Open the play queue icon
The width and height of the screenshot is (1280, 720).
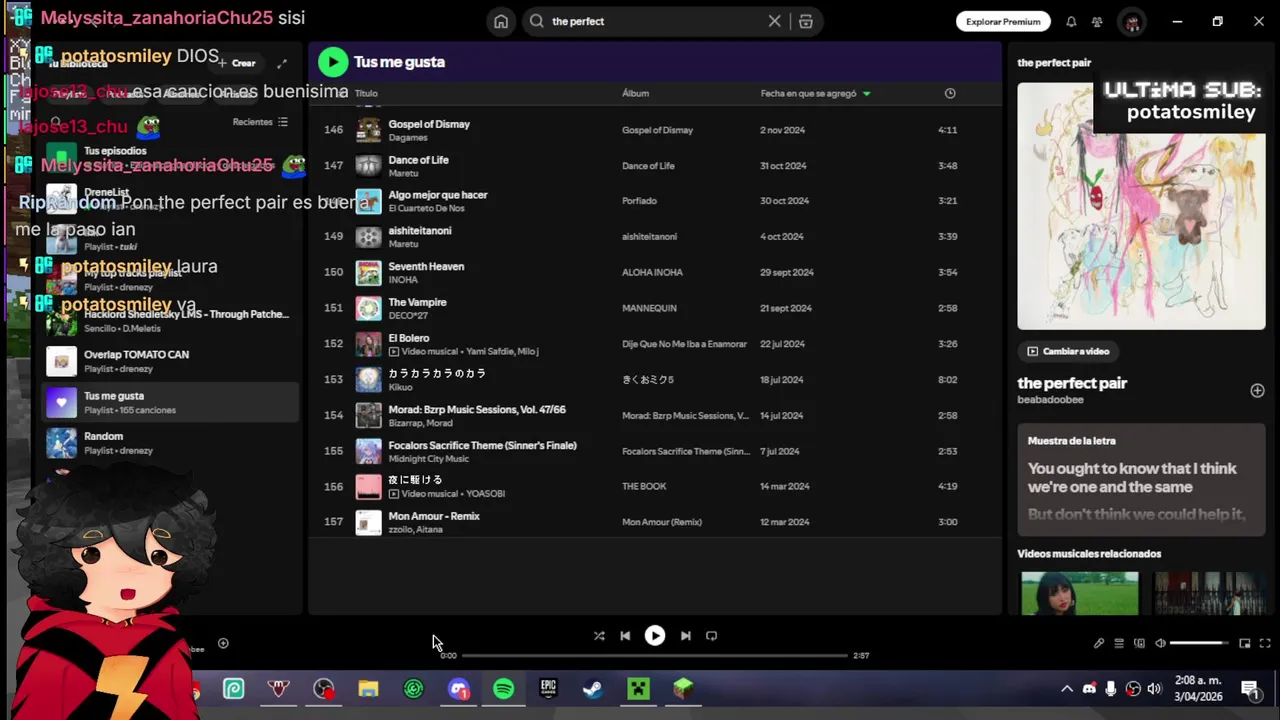tap(1119, 643)
